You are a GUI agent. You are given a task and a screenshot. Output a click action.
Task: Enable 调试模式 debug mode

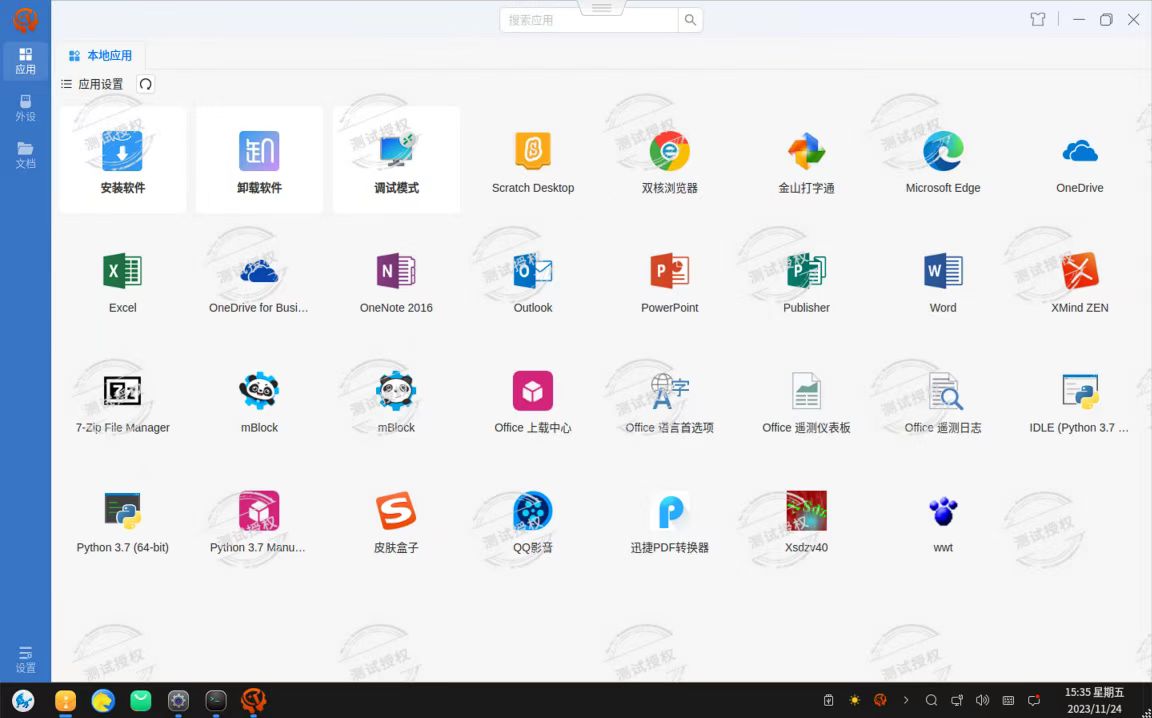(396, 160)
